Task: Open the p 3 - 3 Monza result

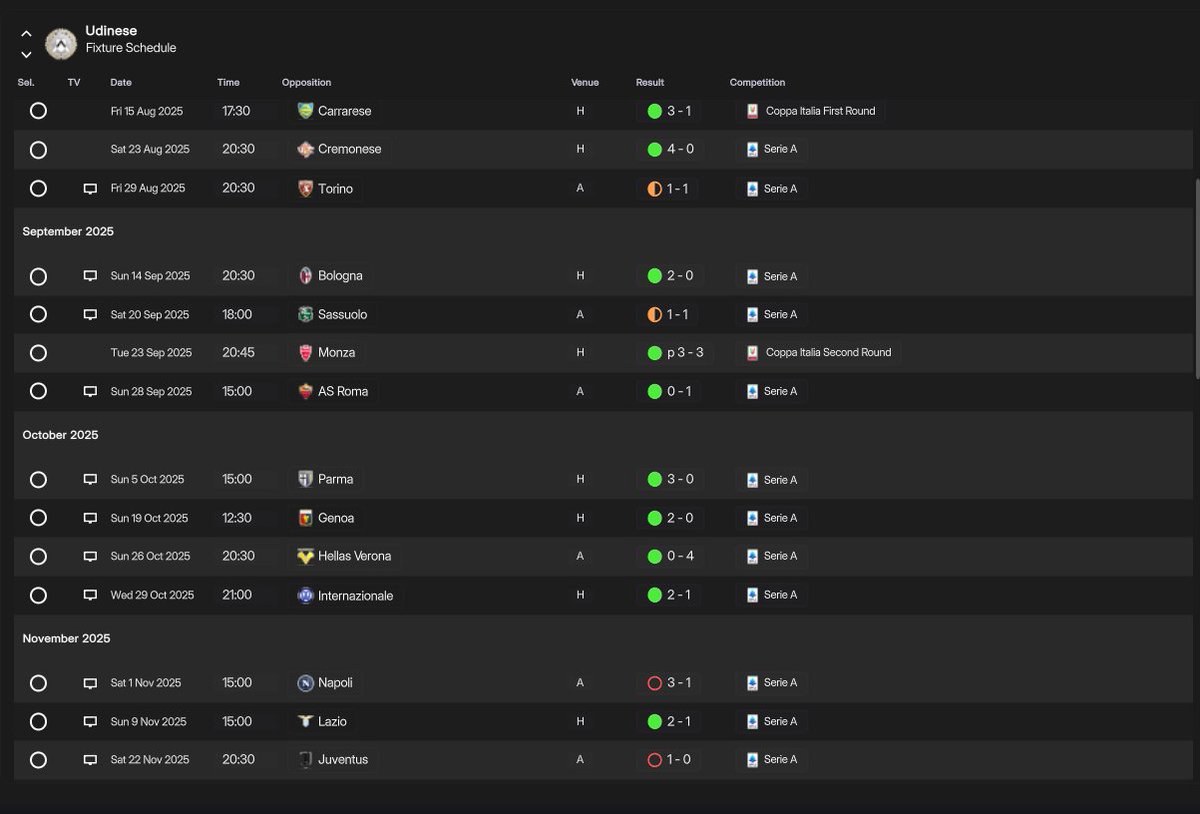Action: tap(673, 353)
